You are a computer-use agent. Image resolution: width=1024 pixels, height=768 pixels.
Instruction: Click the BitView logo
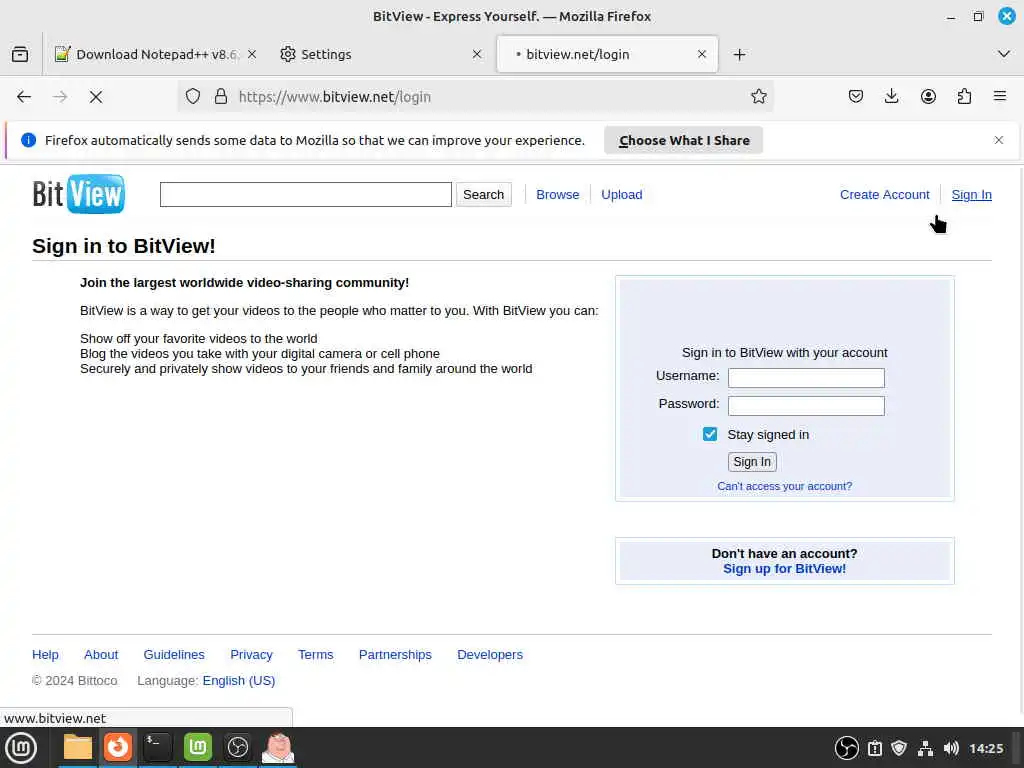coord(78,194)
